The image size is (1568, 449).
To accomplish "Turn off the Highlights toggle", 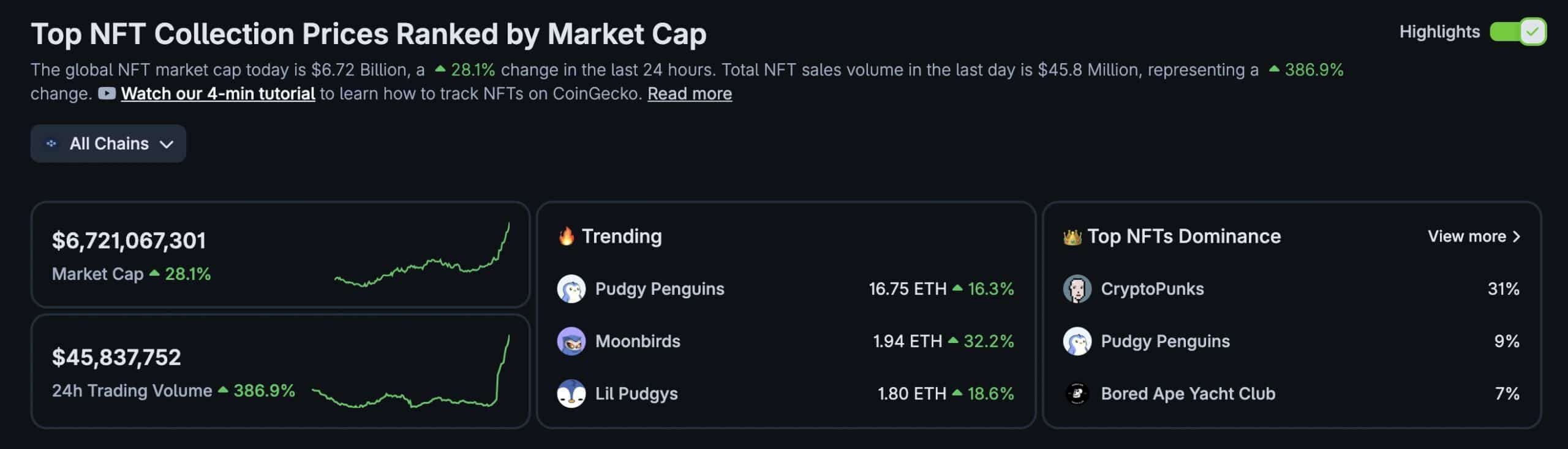I will click(1518, 32).
